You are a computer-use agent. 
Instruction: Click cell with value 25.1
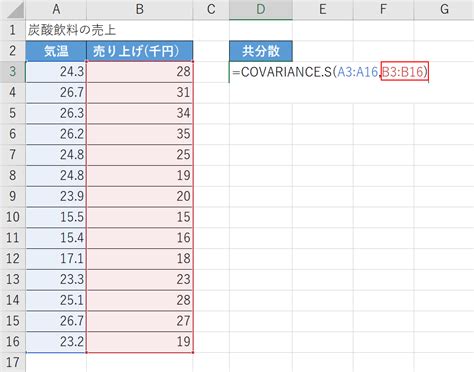[56, 300]
